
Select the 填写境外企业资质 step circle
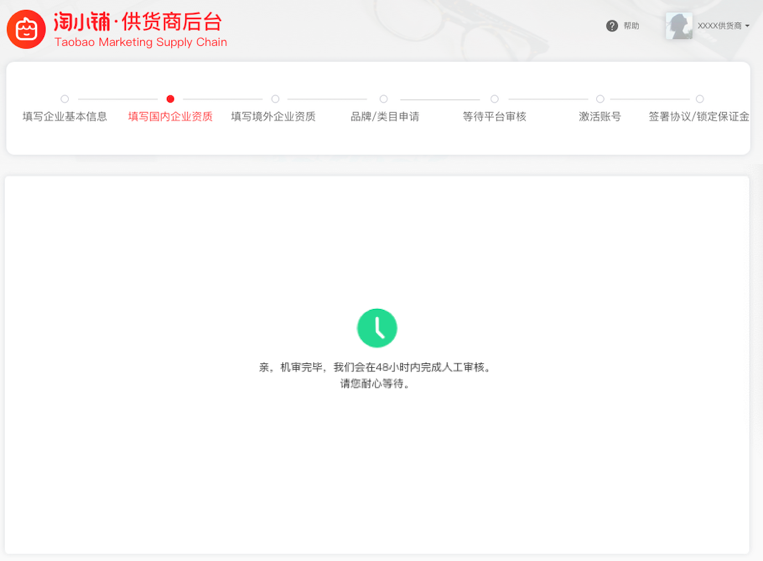coord(275,99)
